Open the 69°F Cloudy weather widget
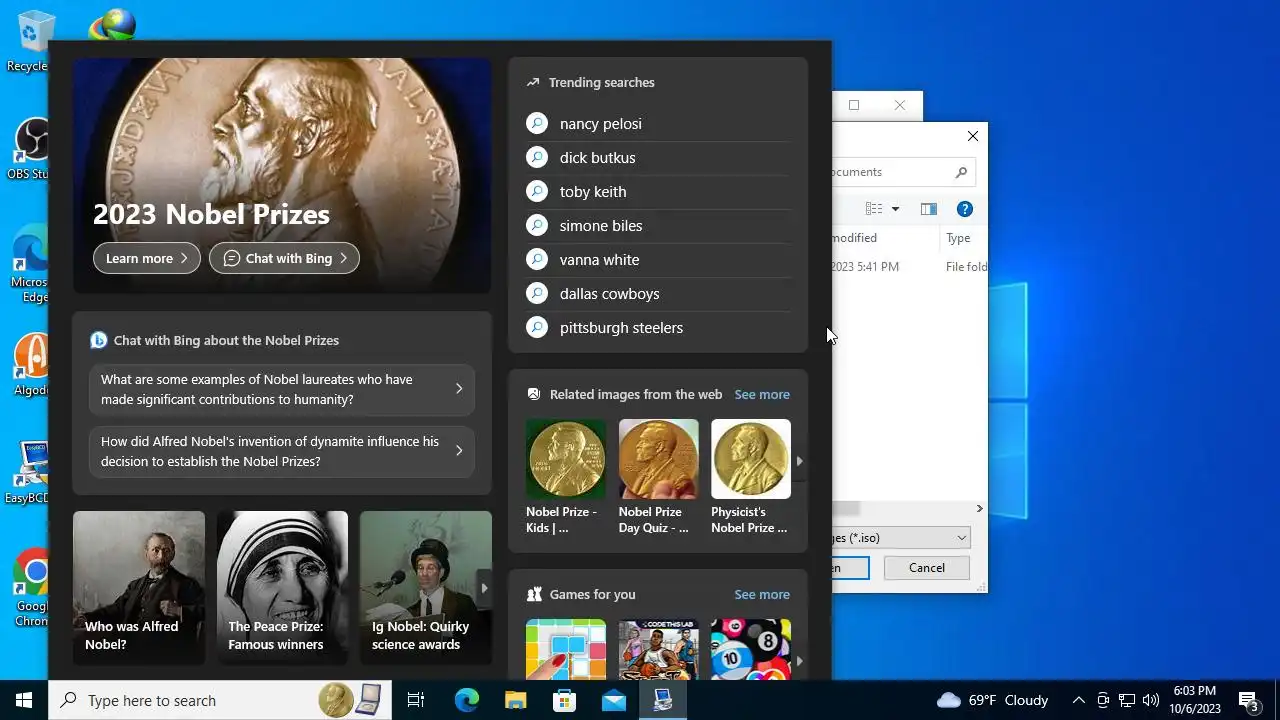Viewport: 1280px width, 720px height. 992,700
